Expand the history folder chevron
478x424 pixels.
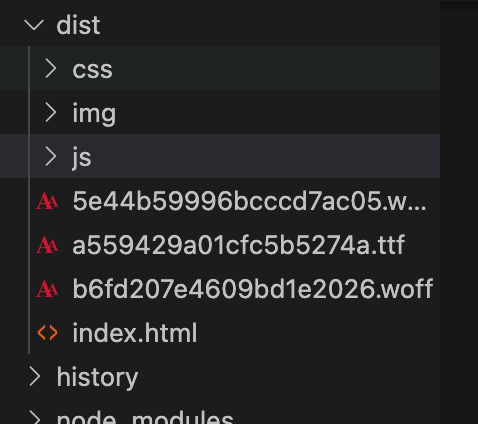(35, 377)
